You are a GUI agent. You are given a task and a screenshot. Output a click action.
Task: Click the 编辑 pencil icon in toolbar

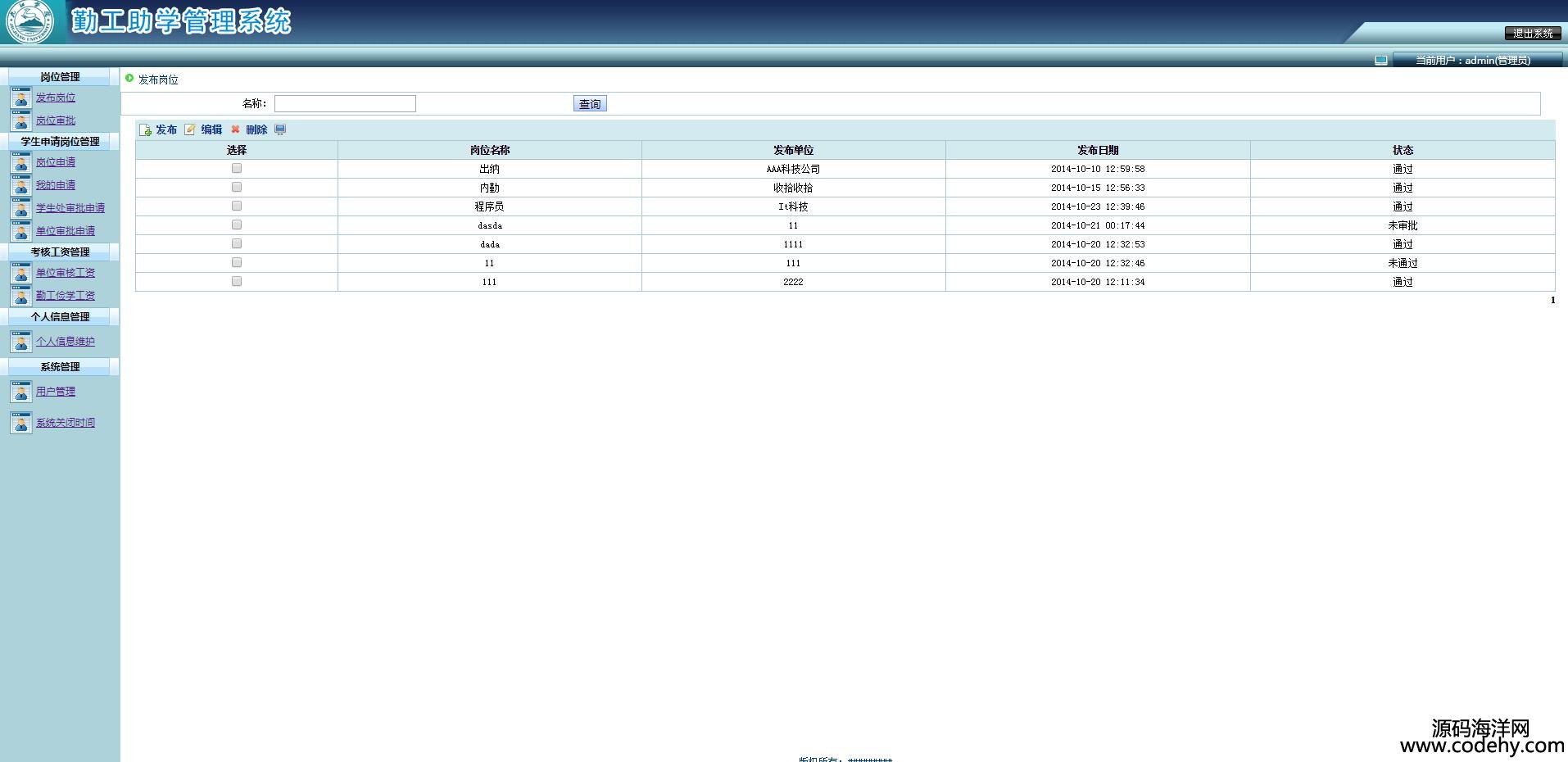click(190, 129)
